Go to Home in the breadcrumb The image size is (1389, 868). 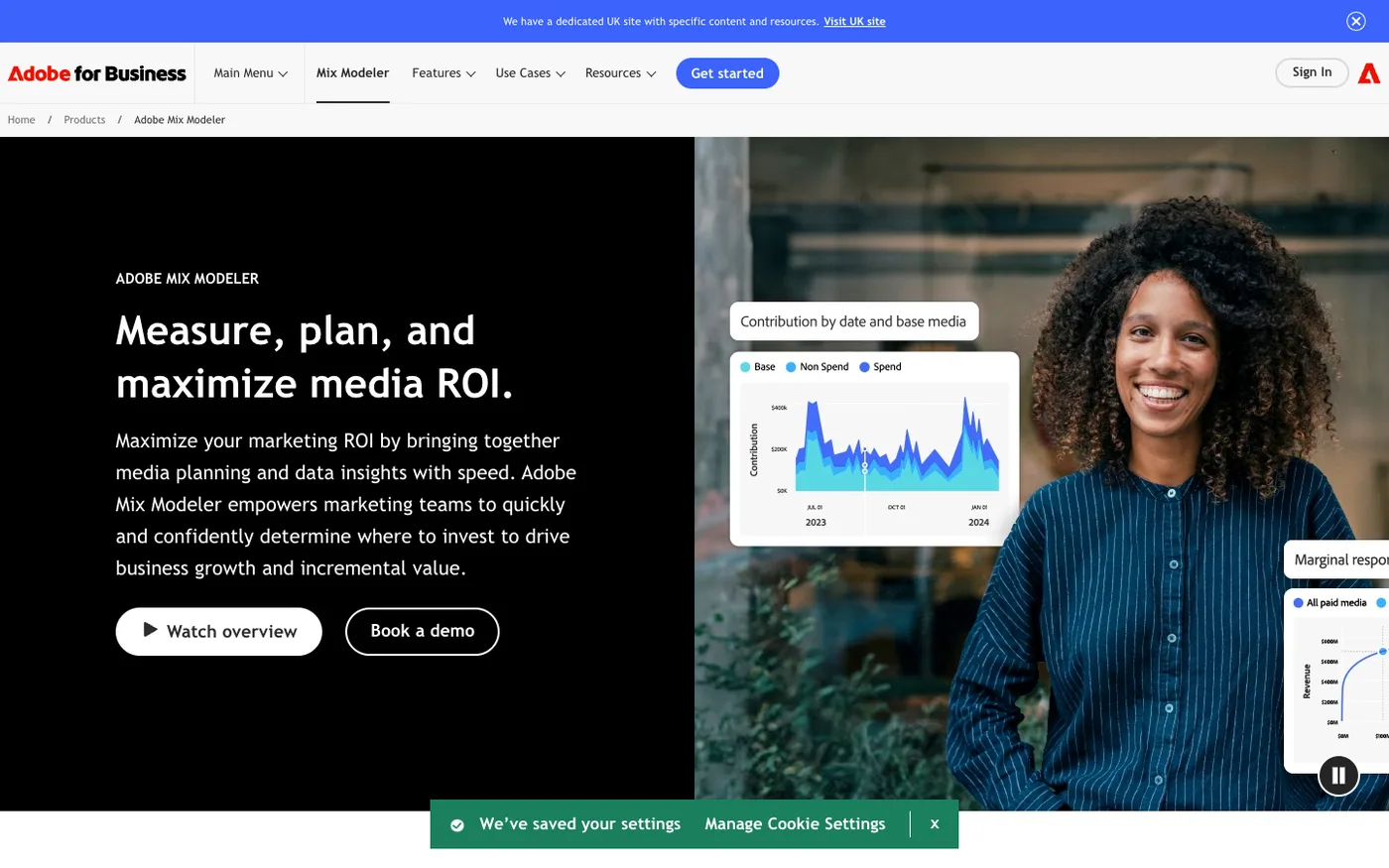21,120
